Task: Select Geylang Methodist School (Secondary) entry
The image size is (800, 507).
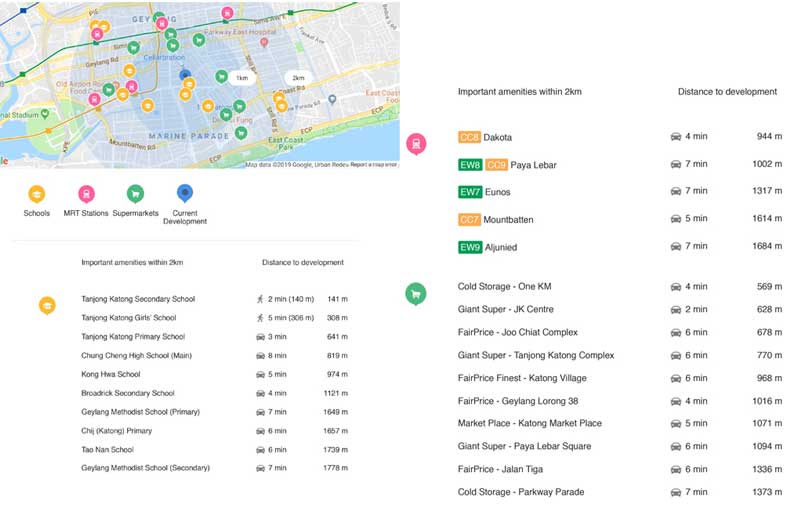Action: coord(145,468)
